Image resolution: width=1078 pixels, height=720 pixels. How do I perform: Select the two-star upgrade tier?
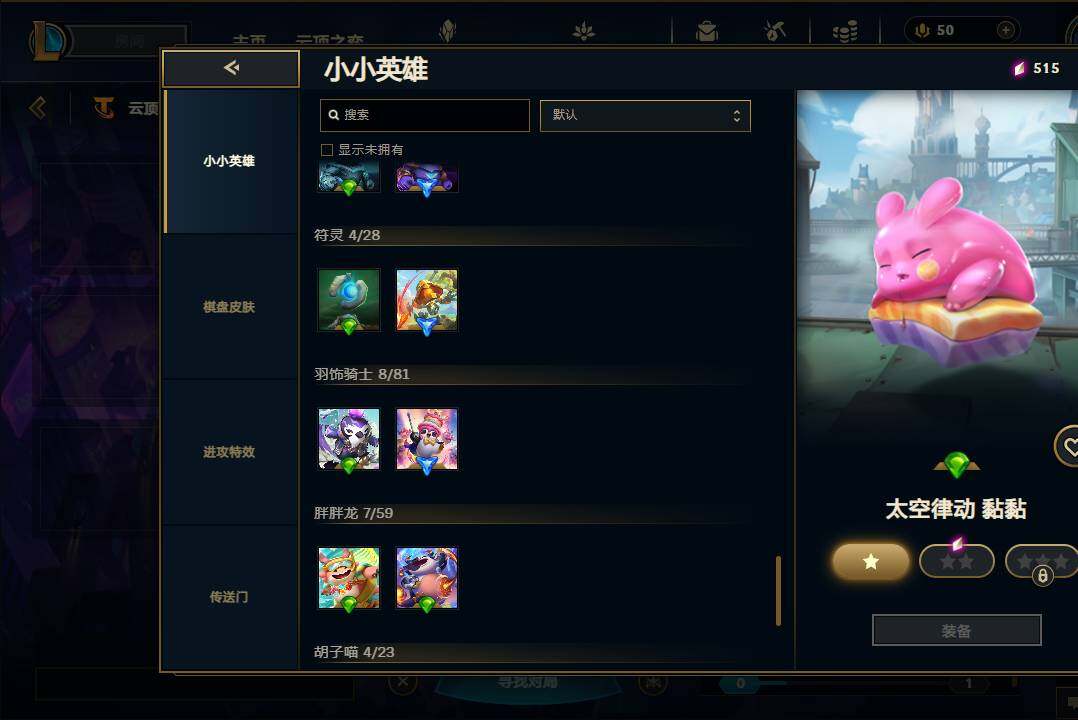(956, 561)
